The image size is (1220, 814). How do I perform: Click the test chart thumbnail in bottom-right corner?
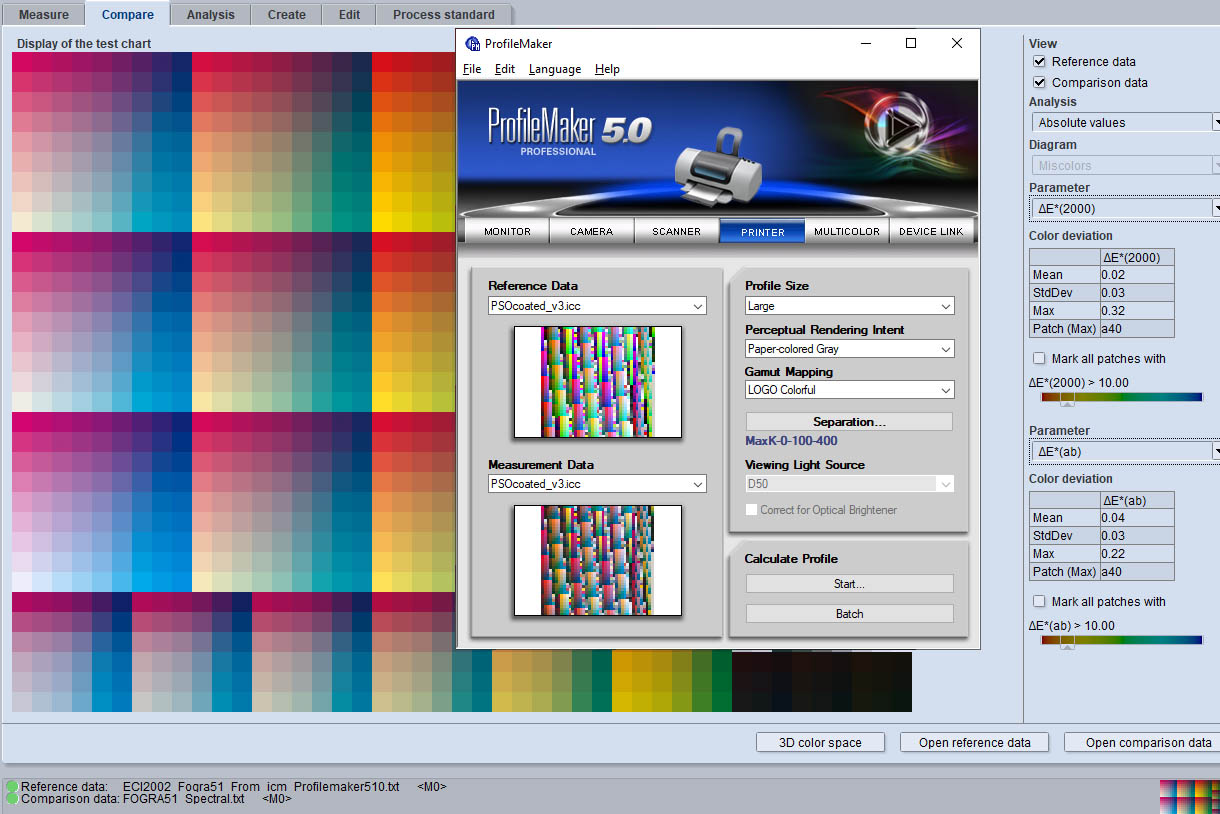pyautogui.click(x=1189, y=796)
